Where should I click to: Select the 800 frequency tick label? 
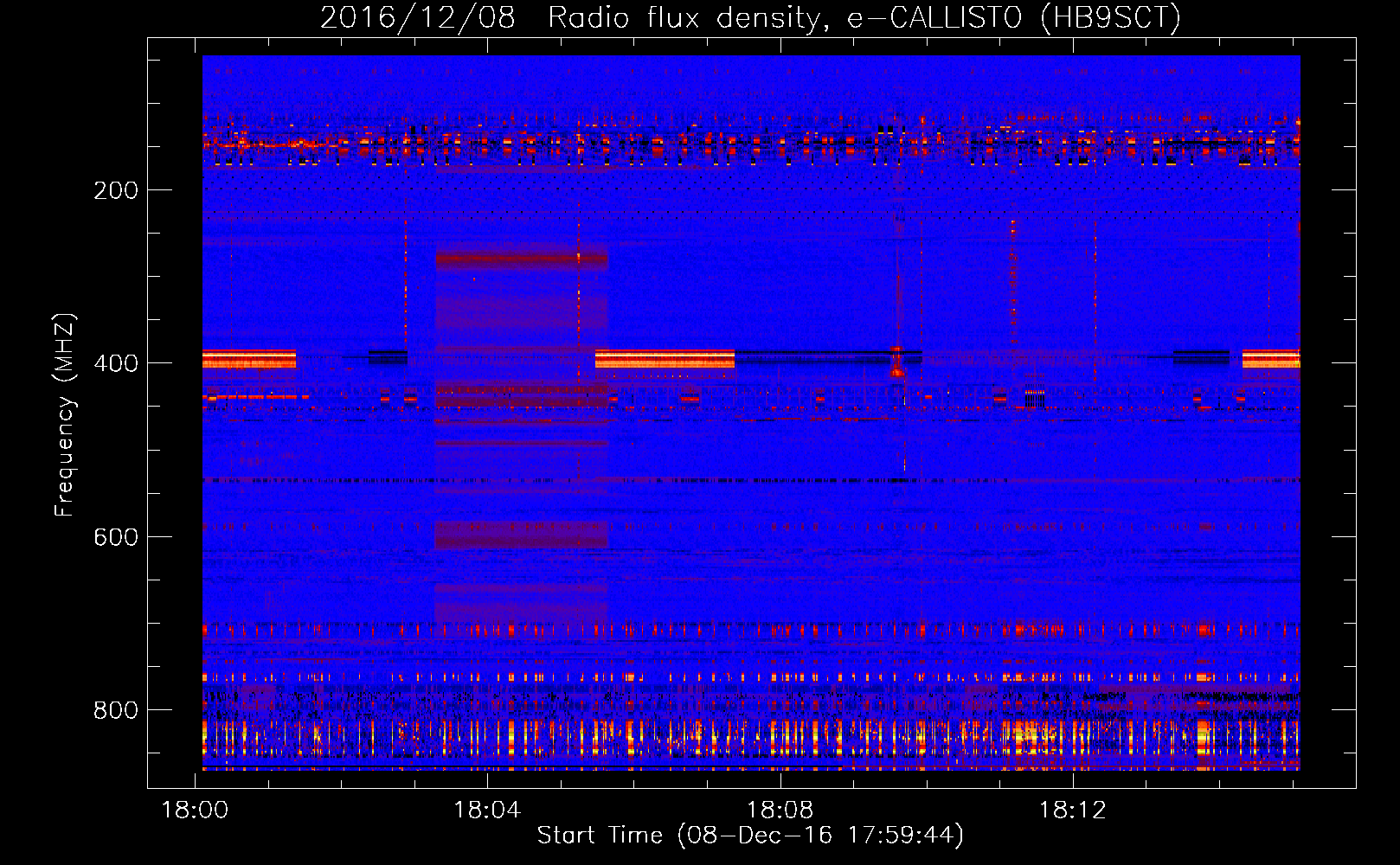[116, 710]
